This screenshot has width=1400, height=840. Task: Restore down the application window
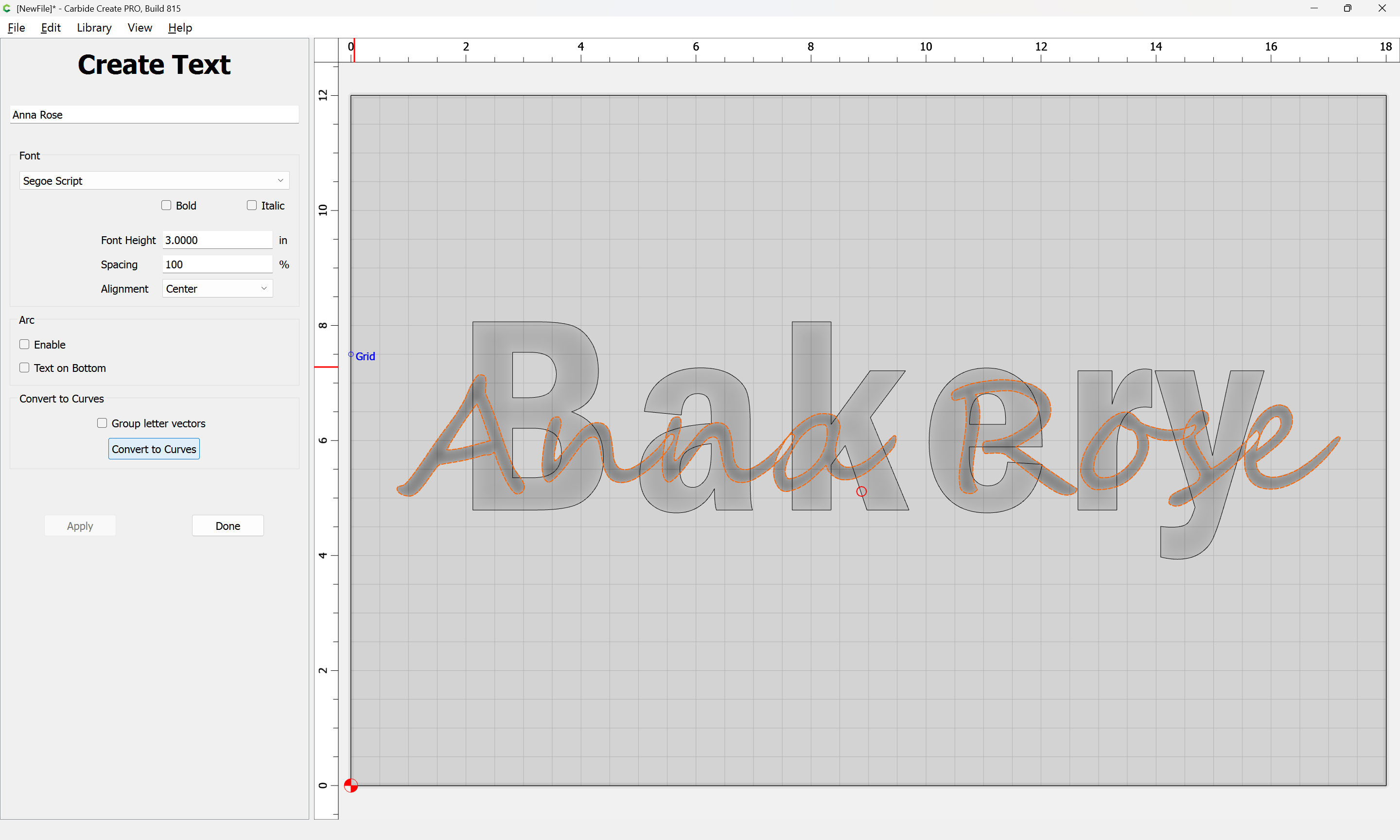pyautogui.click(x=1347, y=8)
